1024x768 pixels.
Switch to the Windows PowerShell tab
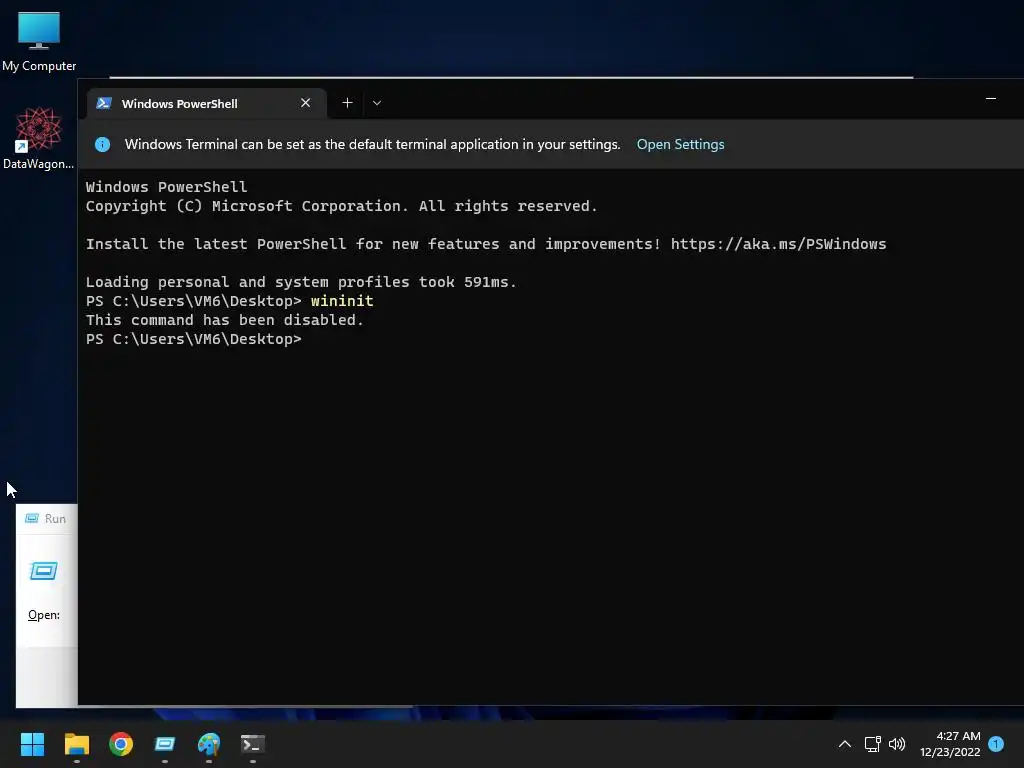(x=206, y=103)
